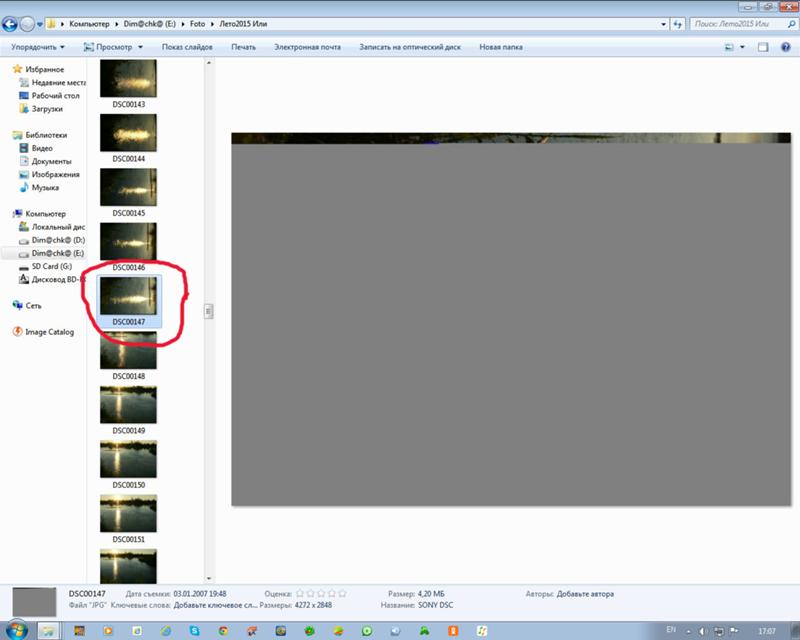The width and height of the screenshot is (800, 640).
Task: Open the Загрузки folder
Action: [41, 109]
